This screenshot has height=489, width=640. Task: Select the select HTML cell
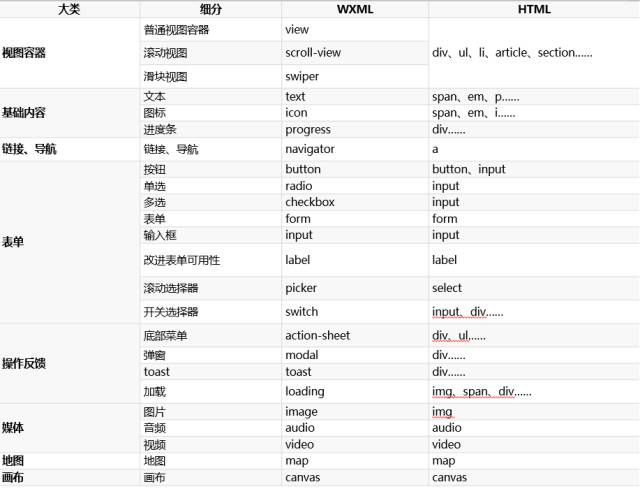coord(534,288)
